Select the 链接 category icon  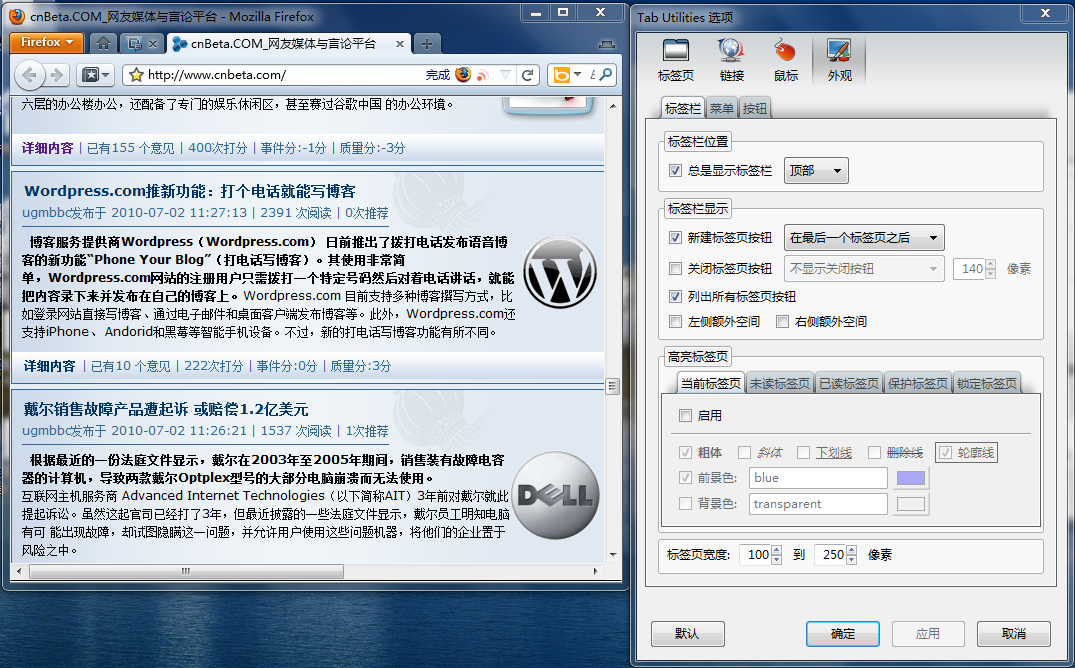(x=732, y=60)
